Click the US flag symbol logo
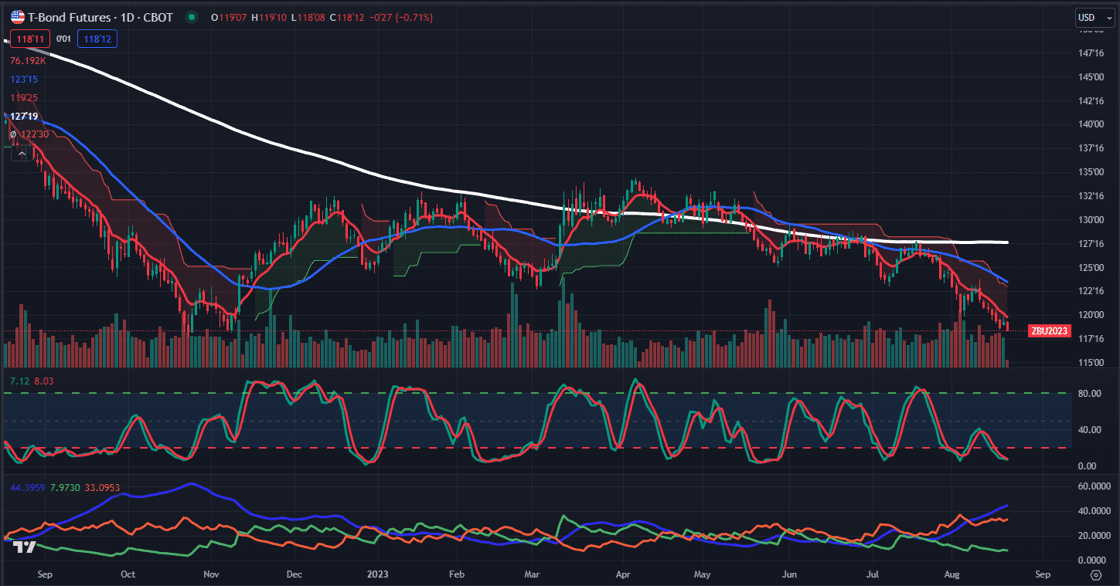 [x=17, y=17]
